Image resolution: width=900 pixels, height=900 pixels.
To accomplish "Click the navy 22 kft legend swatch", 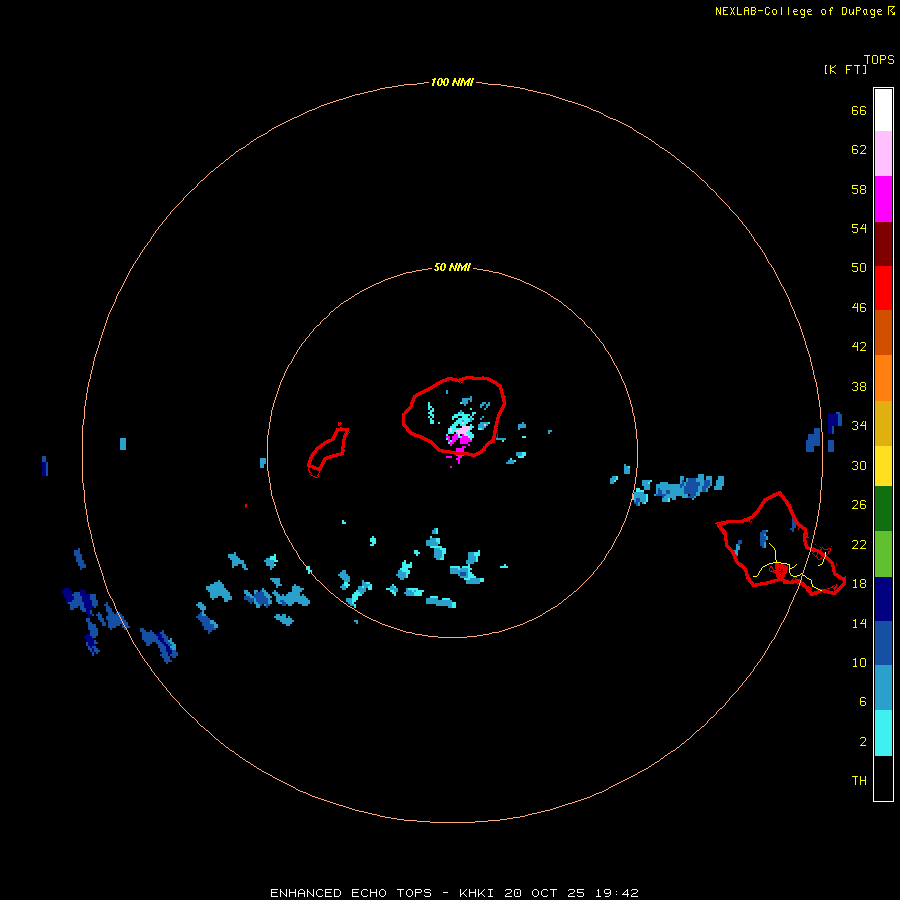I will click(x=883, y=599).
